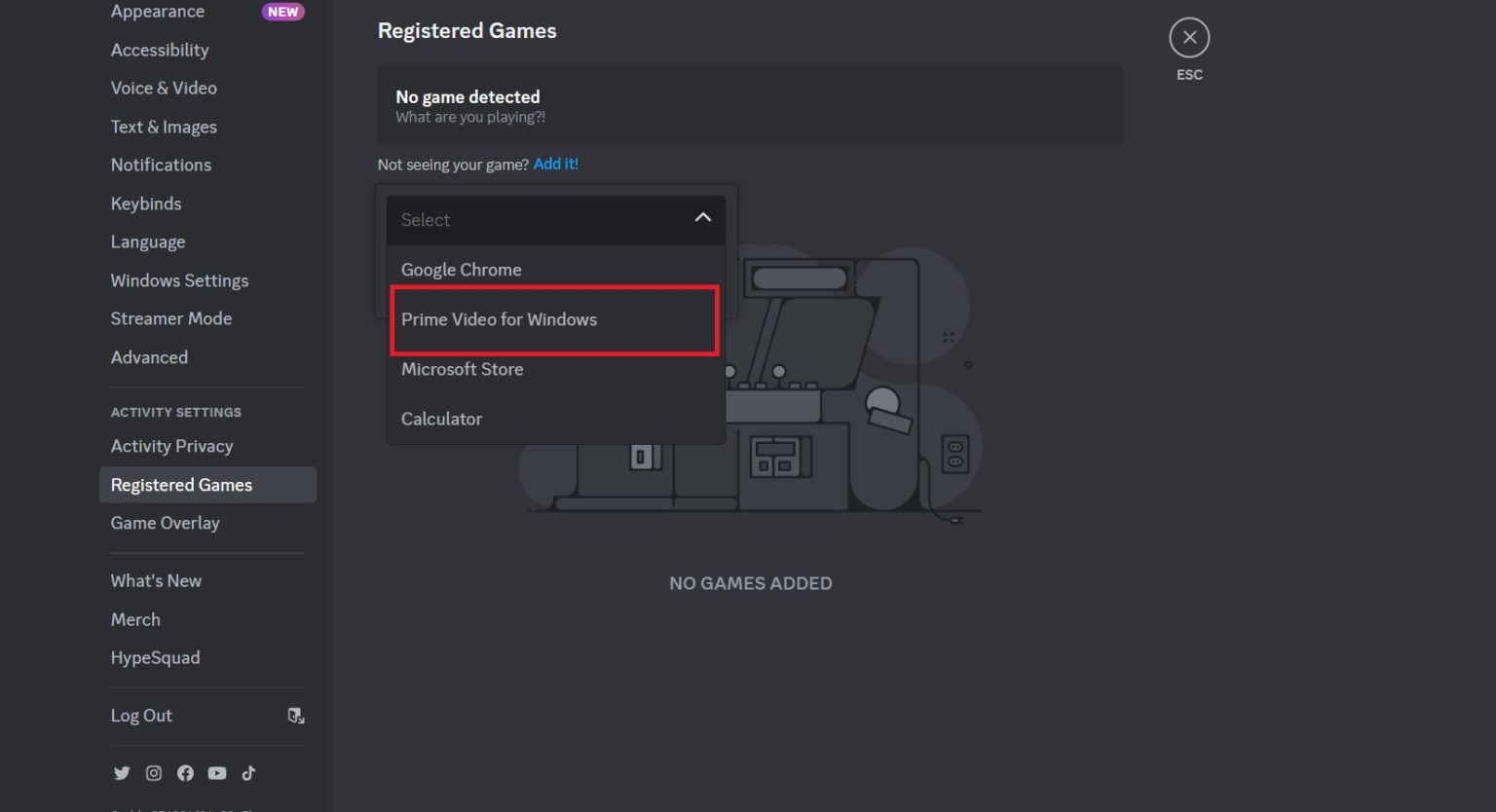
Task: Close settings using the ESC circle icon
Action: coord(1189,36)
